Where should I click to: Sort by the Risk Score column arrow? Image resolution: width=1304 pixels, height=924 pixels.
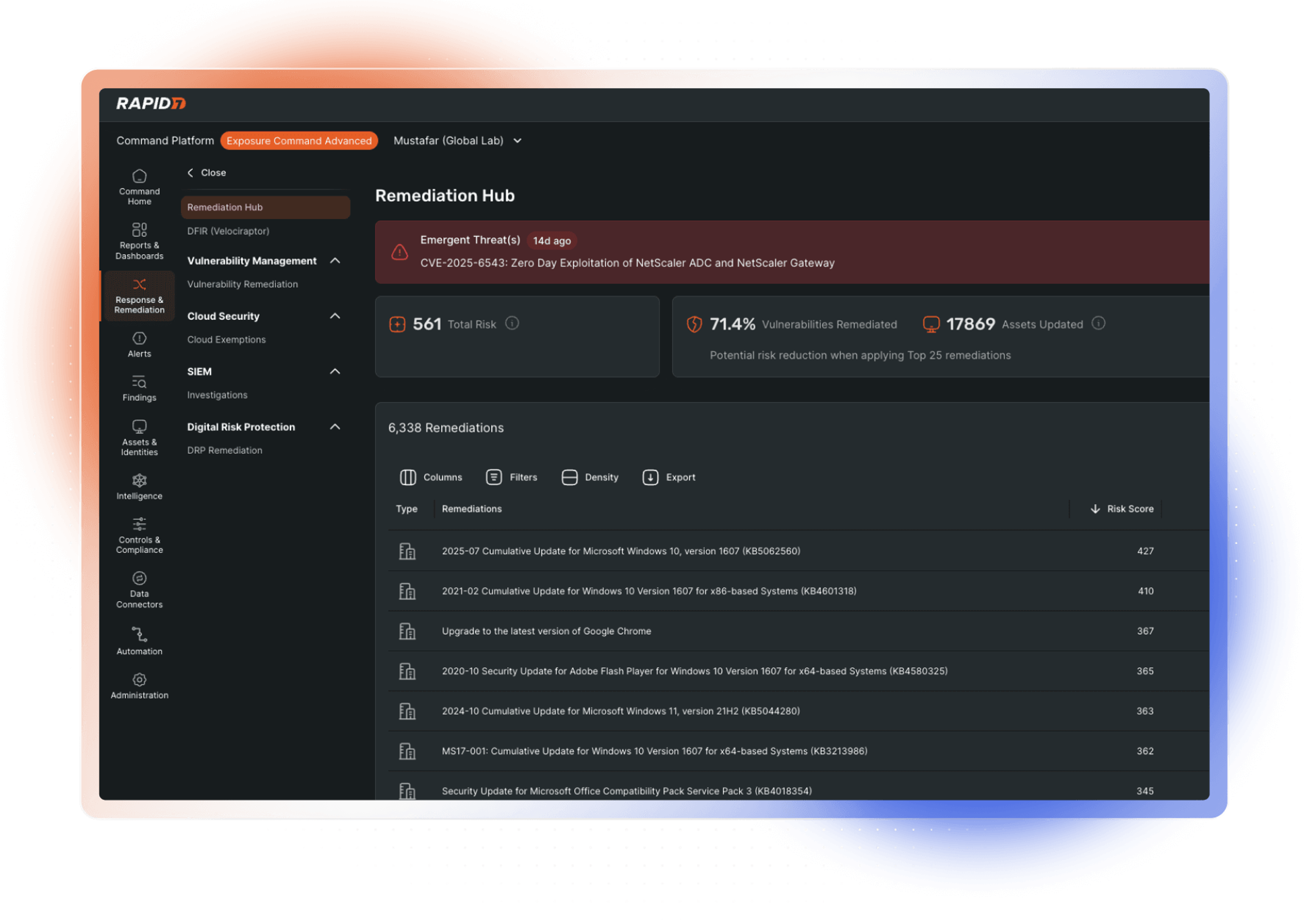pos(1095,509)
